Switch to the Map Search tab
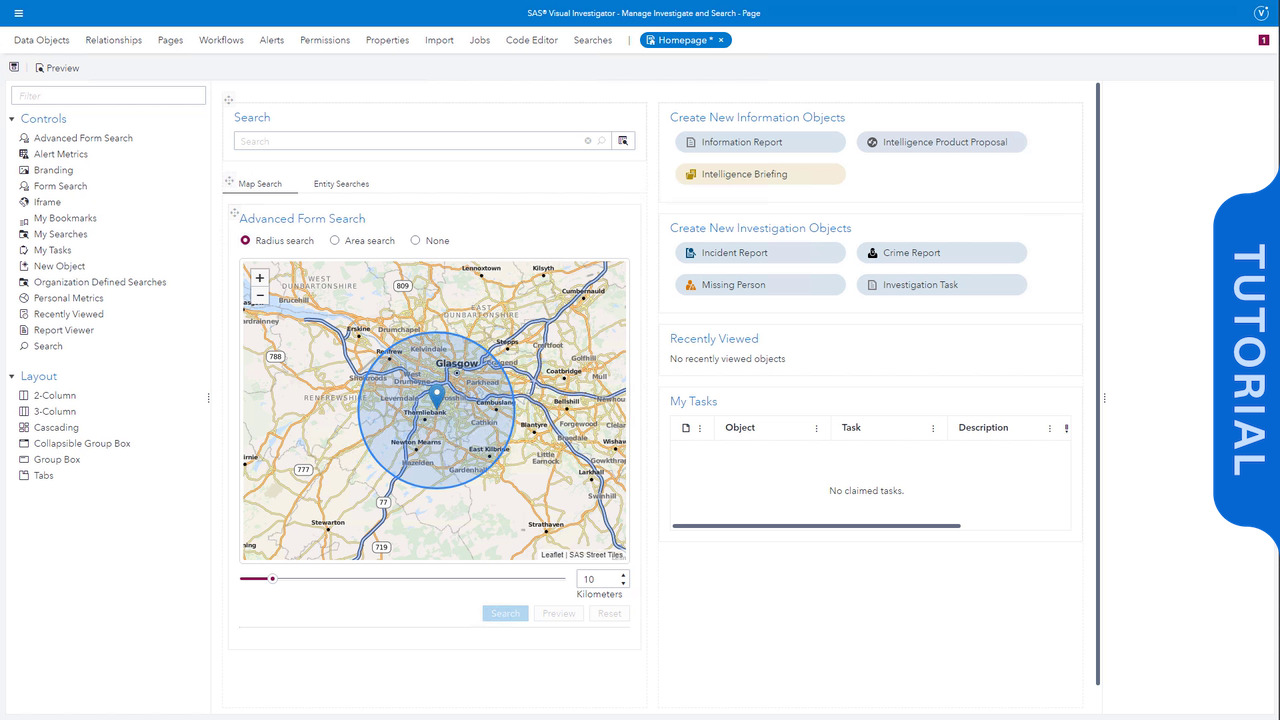Screen dimensions: 1280x720 coord(260,184)
